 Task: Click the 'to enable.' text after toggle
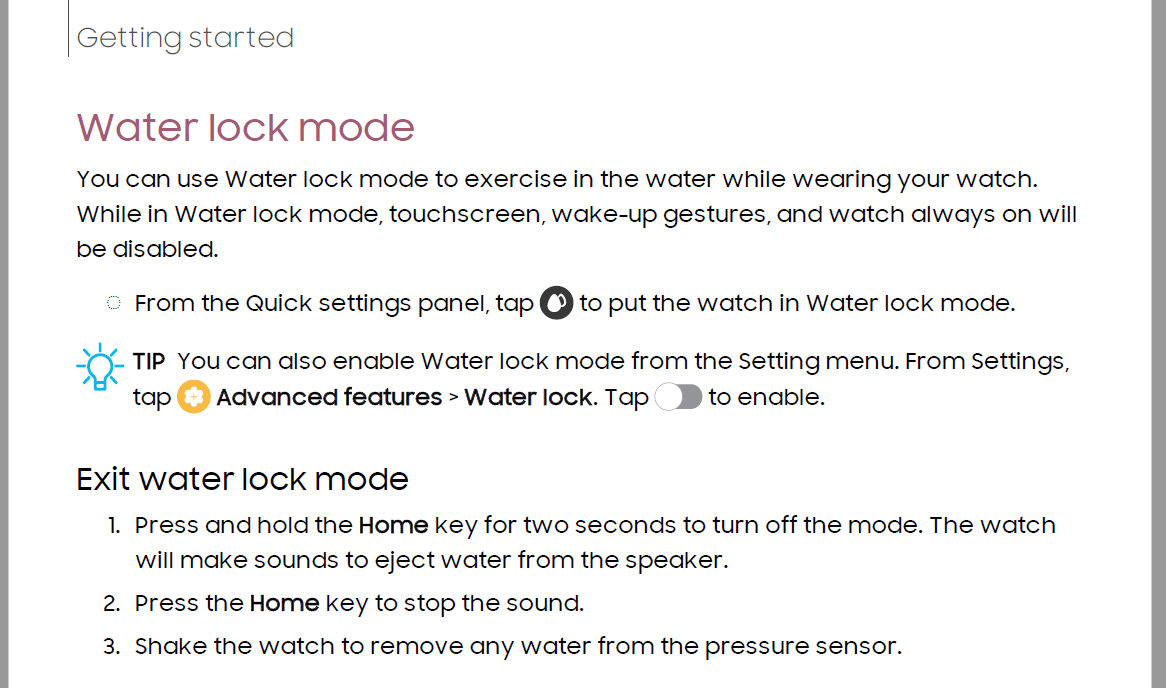[767, 397]
